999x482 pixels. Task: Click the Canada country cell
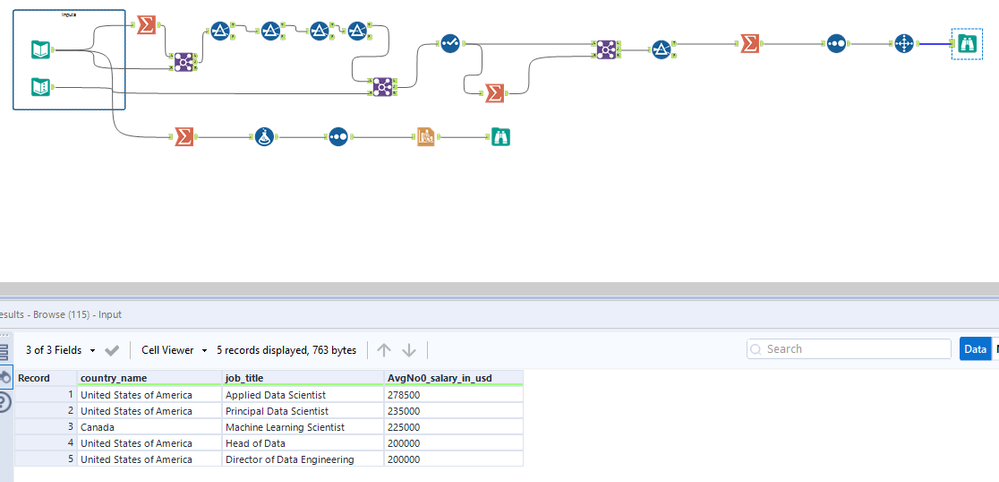150,427
